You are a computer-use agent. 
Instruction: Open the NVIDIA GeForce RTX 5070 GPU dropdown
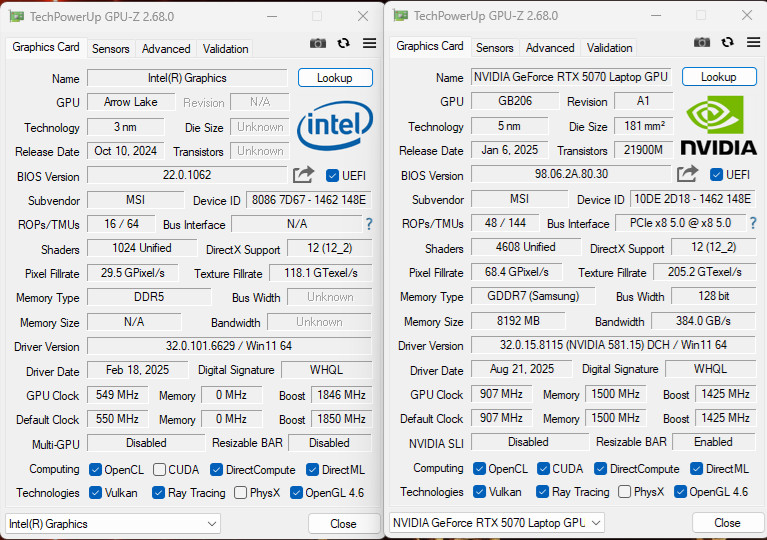[497, 523]
